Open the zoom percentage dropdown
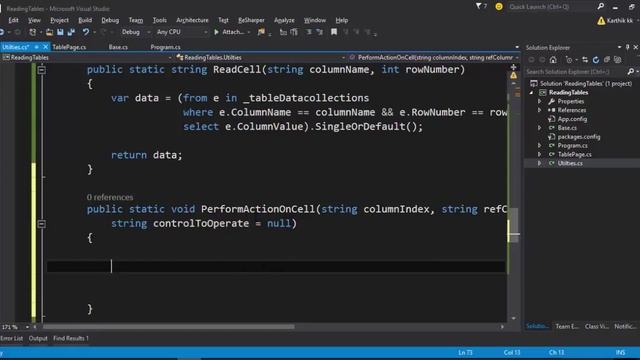 point(27,327)
